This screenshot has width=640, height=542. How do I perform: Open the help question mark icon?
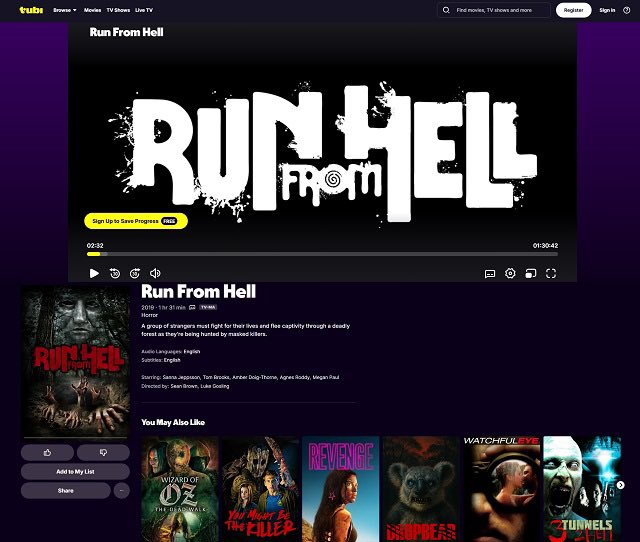coord(627,10)
